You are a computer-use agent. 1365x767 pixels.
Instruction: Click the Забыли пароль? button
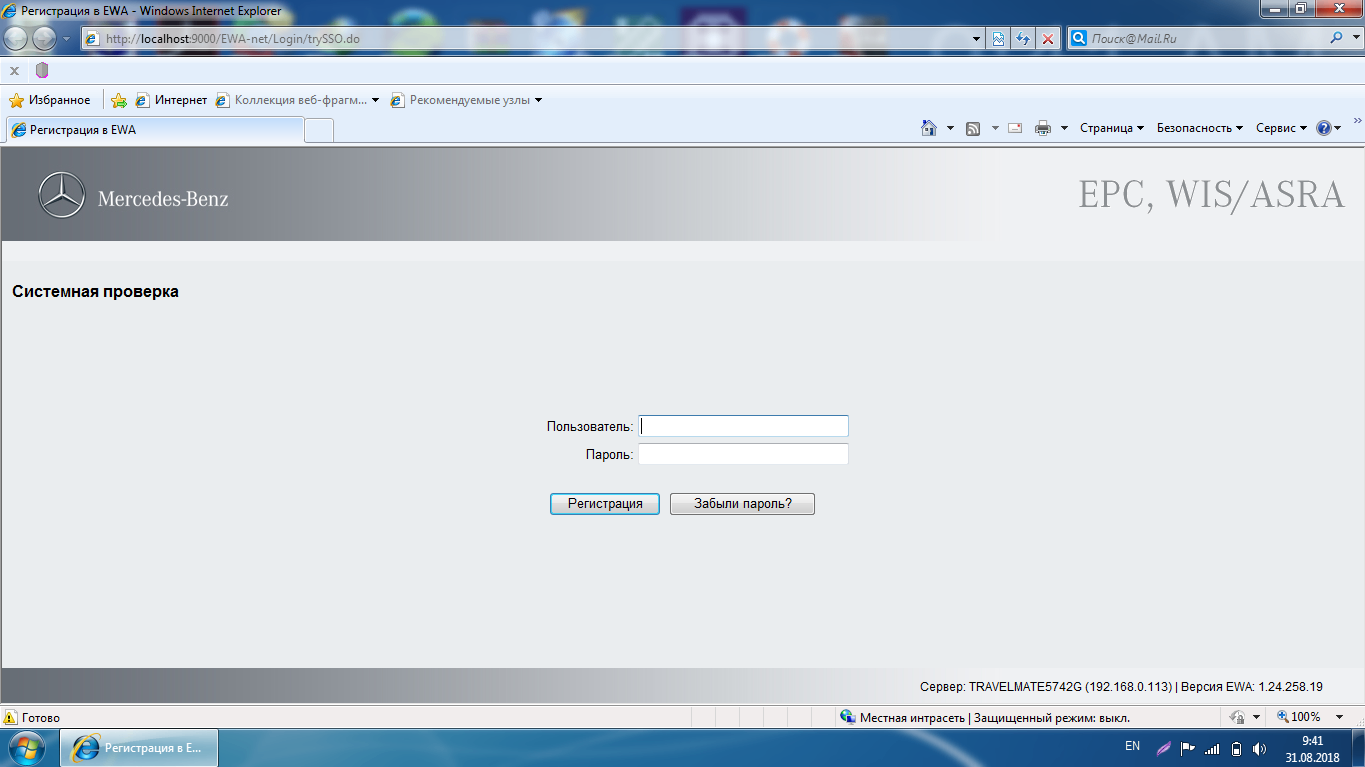(x=742, y=504)
